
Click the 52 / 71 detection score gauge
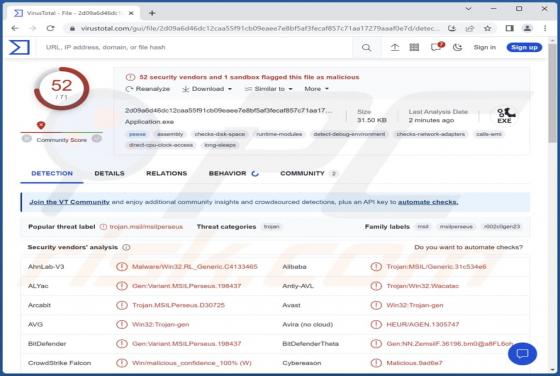(61, 88)
